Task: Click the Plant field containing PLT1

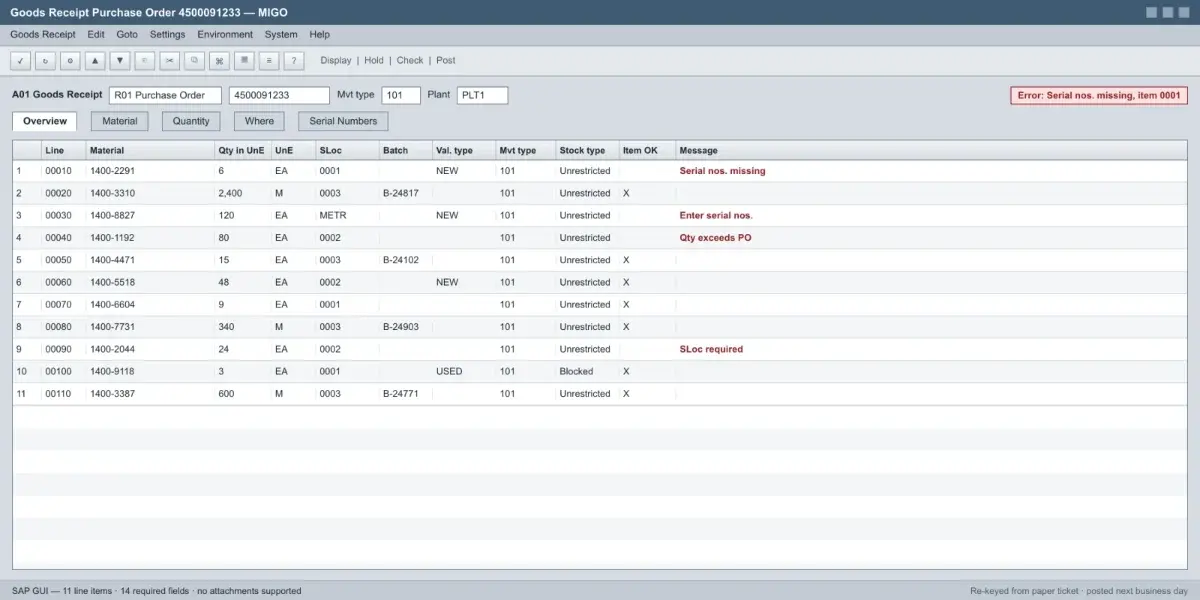Action: [482, 95]
